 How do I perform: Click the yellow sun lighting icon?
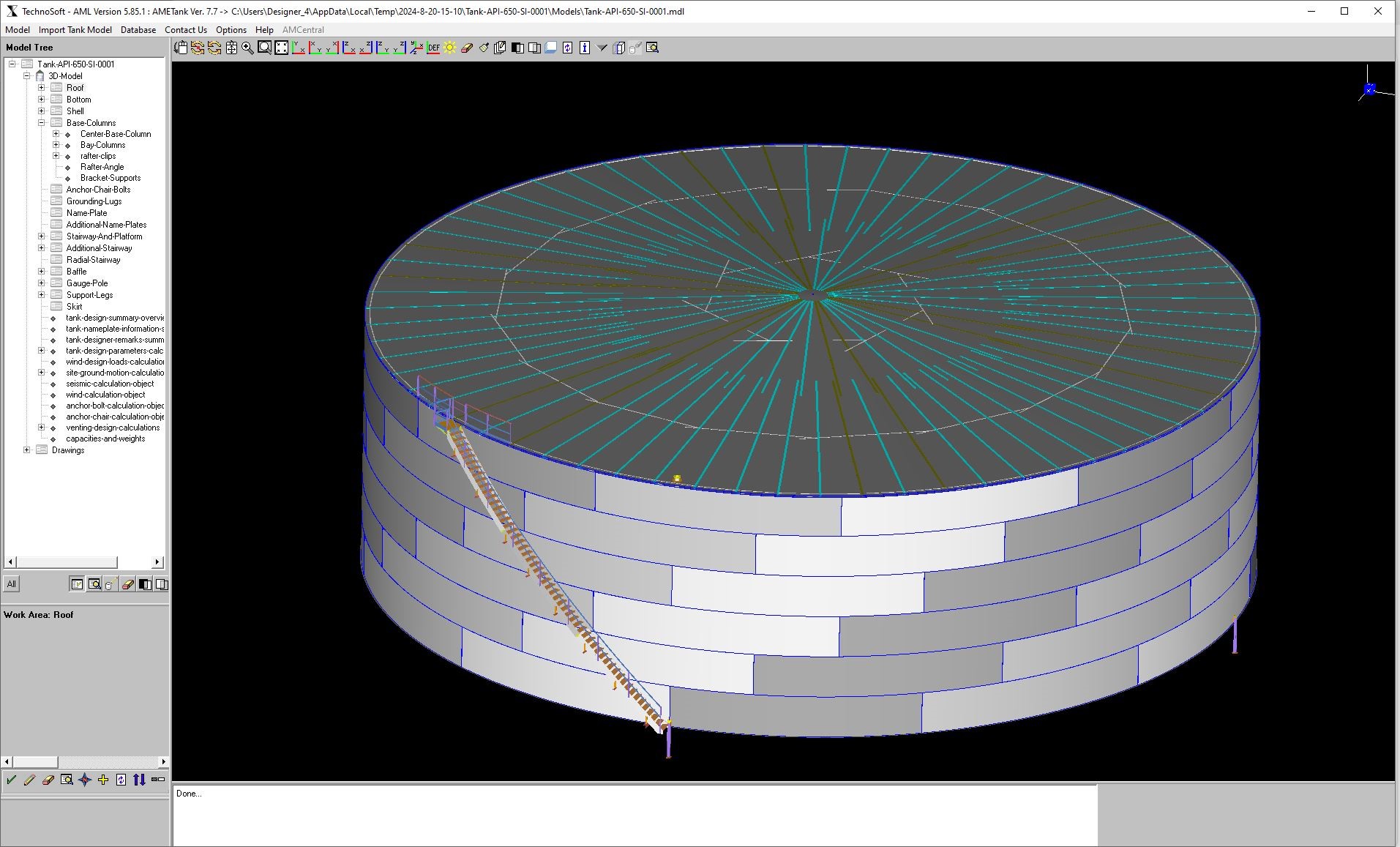[450, 48]
